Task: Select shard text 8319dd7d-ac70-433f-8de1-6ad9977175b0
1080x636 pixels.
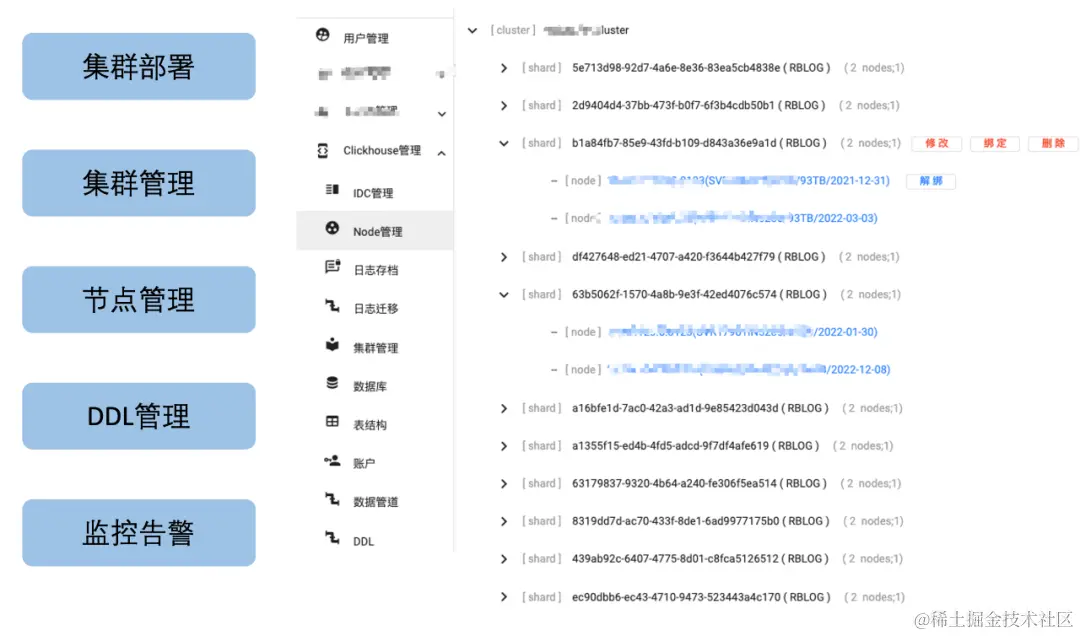Action: tap(676, 521)
